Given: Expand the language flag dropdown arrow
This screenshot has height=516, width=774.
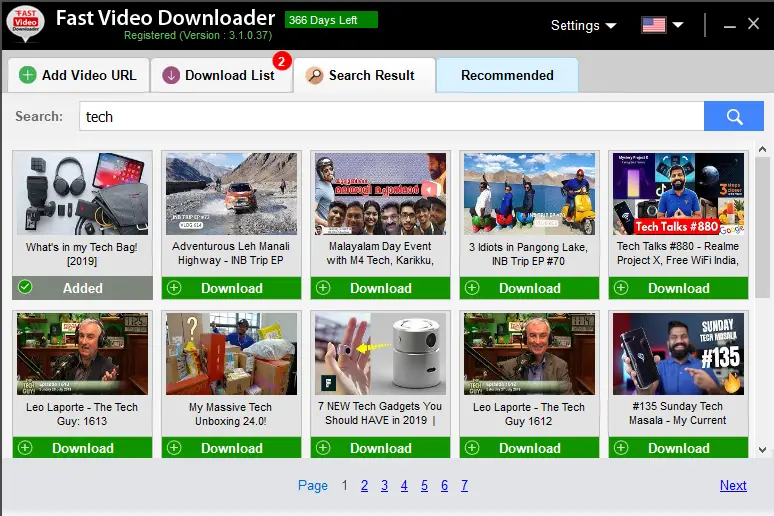Looking at the screenshot, I should click(678, 25).
